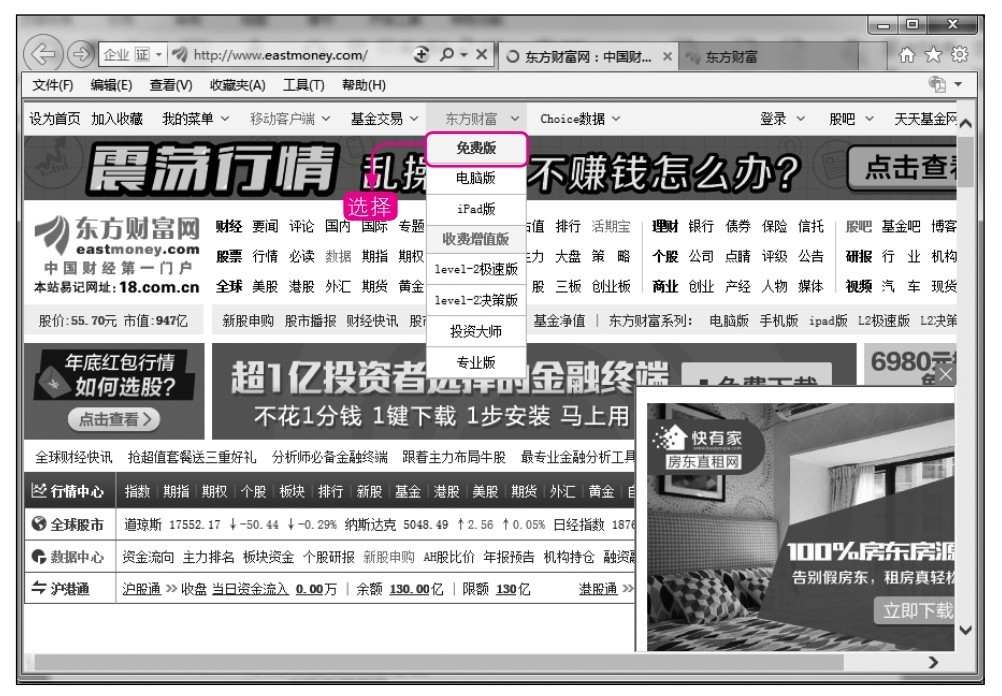This screenshot has width=1002, height=696.
Task: Open the 工具(T) menu
Action: click(x=304, y=85)
